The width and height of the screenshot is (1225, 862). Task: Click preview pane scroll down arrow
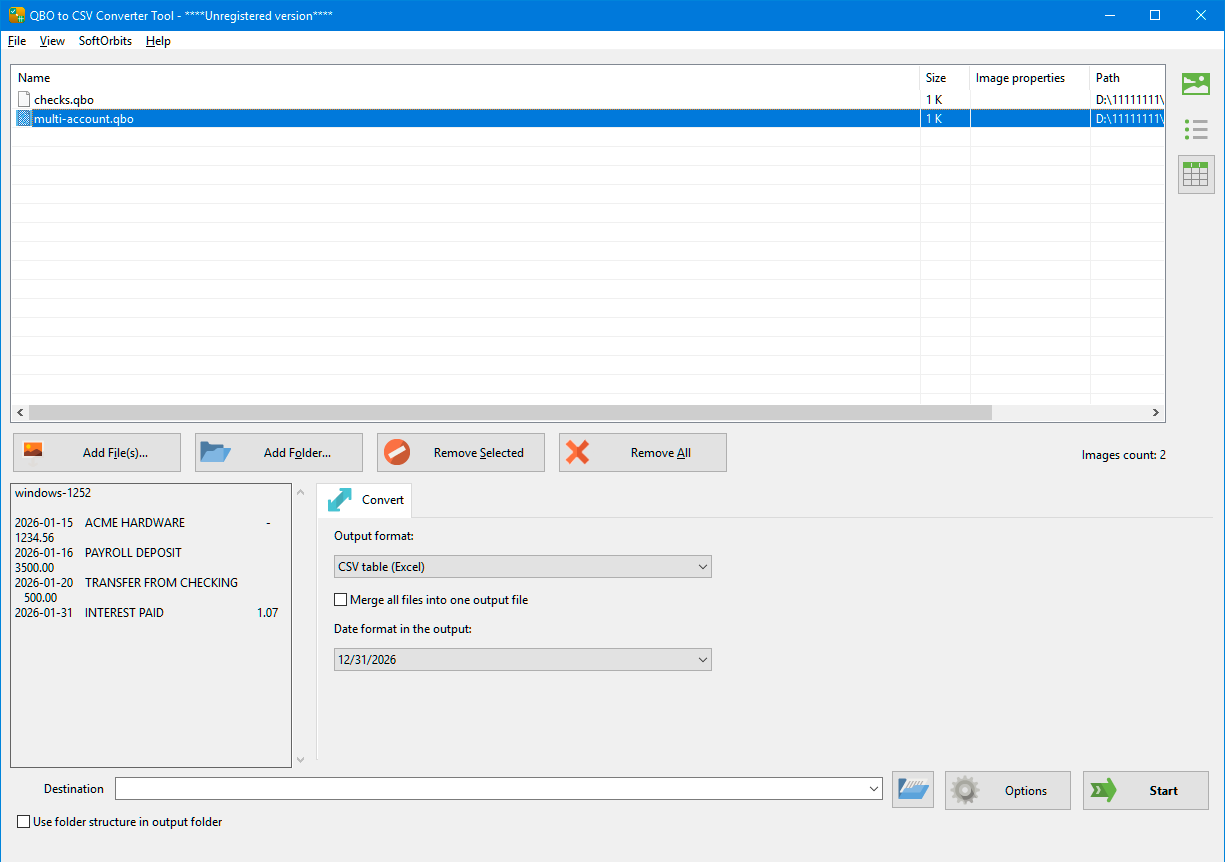[301, 760]
